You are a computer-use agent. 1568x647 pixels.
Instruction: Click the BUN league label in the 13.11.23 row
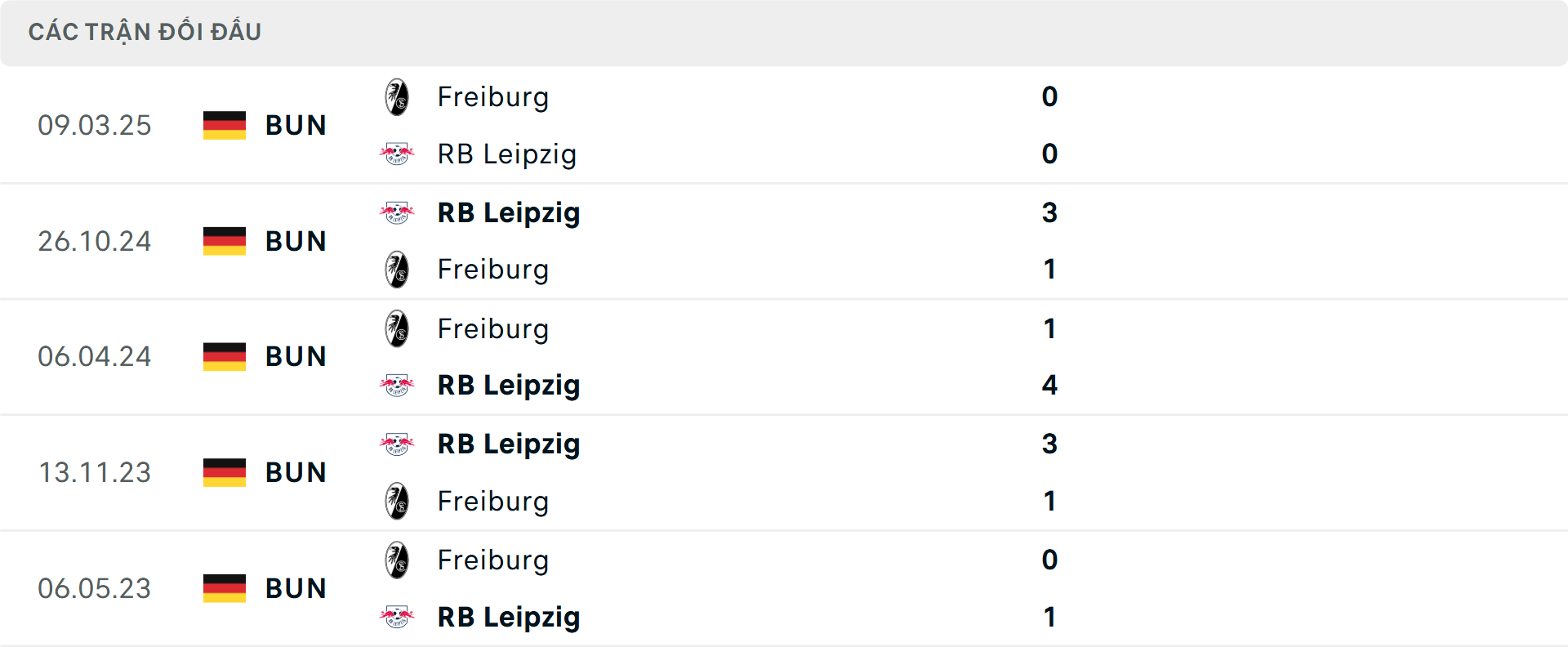coord(295,472)
